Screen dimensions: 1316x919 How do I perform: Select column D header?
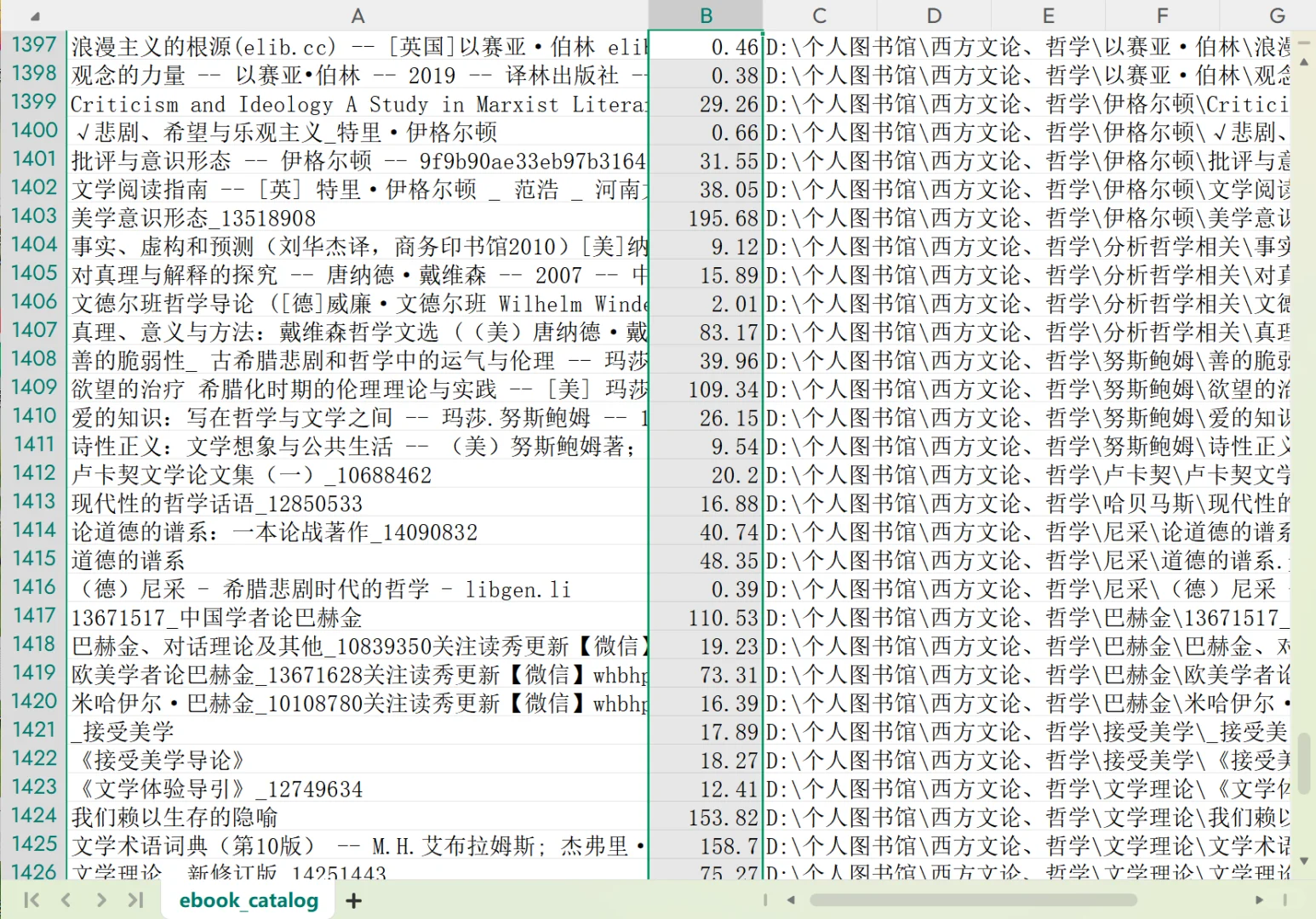coord(934,15)
